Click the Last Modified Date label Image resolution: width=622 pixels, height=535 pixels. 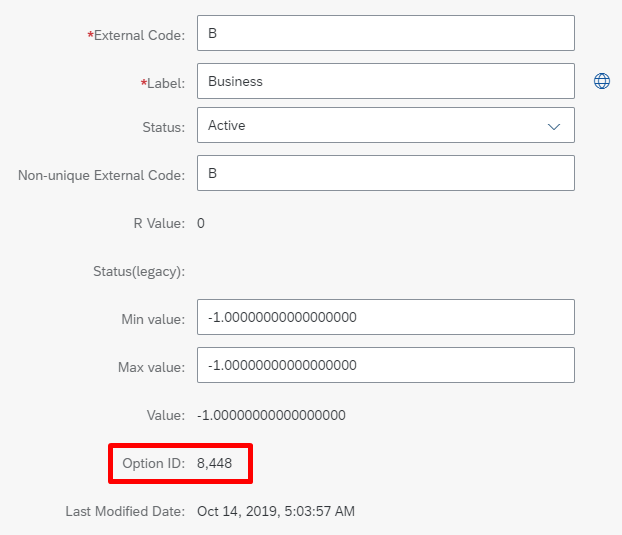tap(125, 511)
